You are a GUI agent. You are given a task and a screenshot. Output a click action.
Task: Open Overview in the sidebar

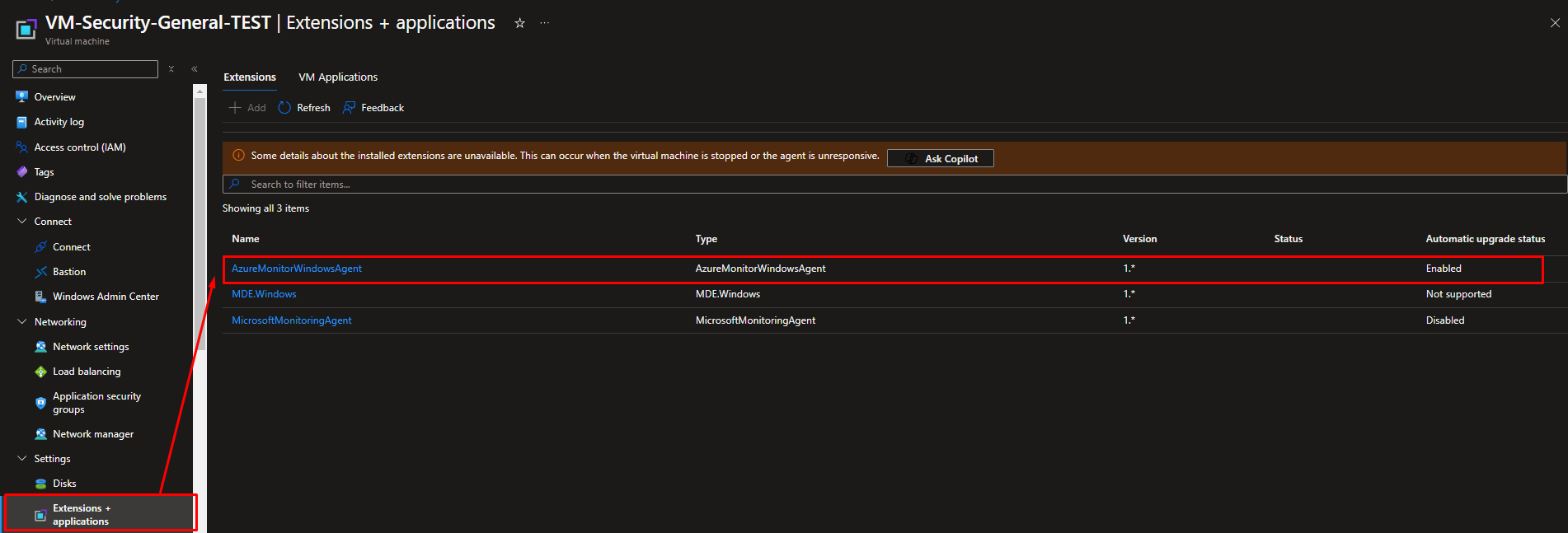tap(54, 97)
